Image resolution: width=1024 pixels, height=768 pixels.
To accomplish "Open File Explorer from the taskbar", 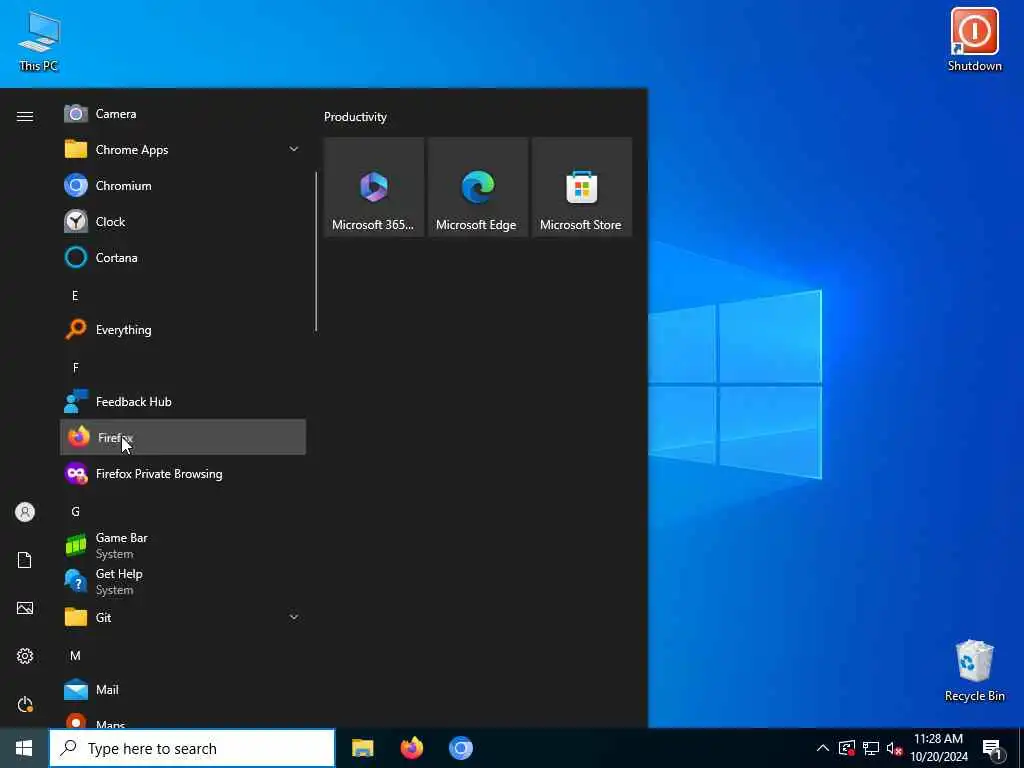I will (x=362, y=748).
